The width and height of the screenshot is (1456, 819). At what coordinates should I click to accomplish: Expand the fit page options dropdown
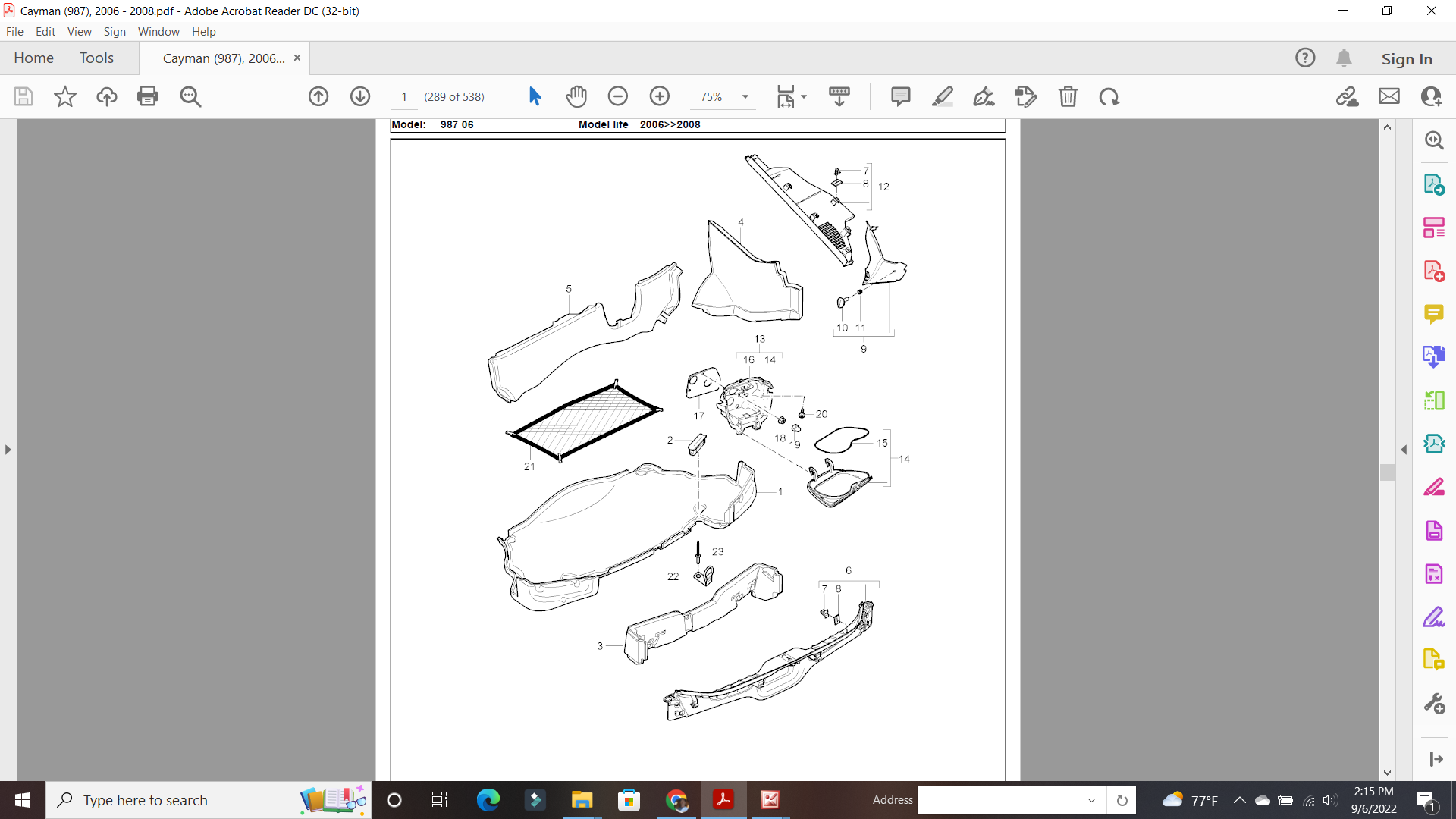804,96
